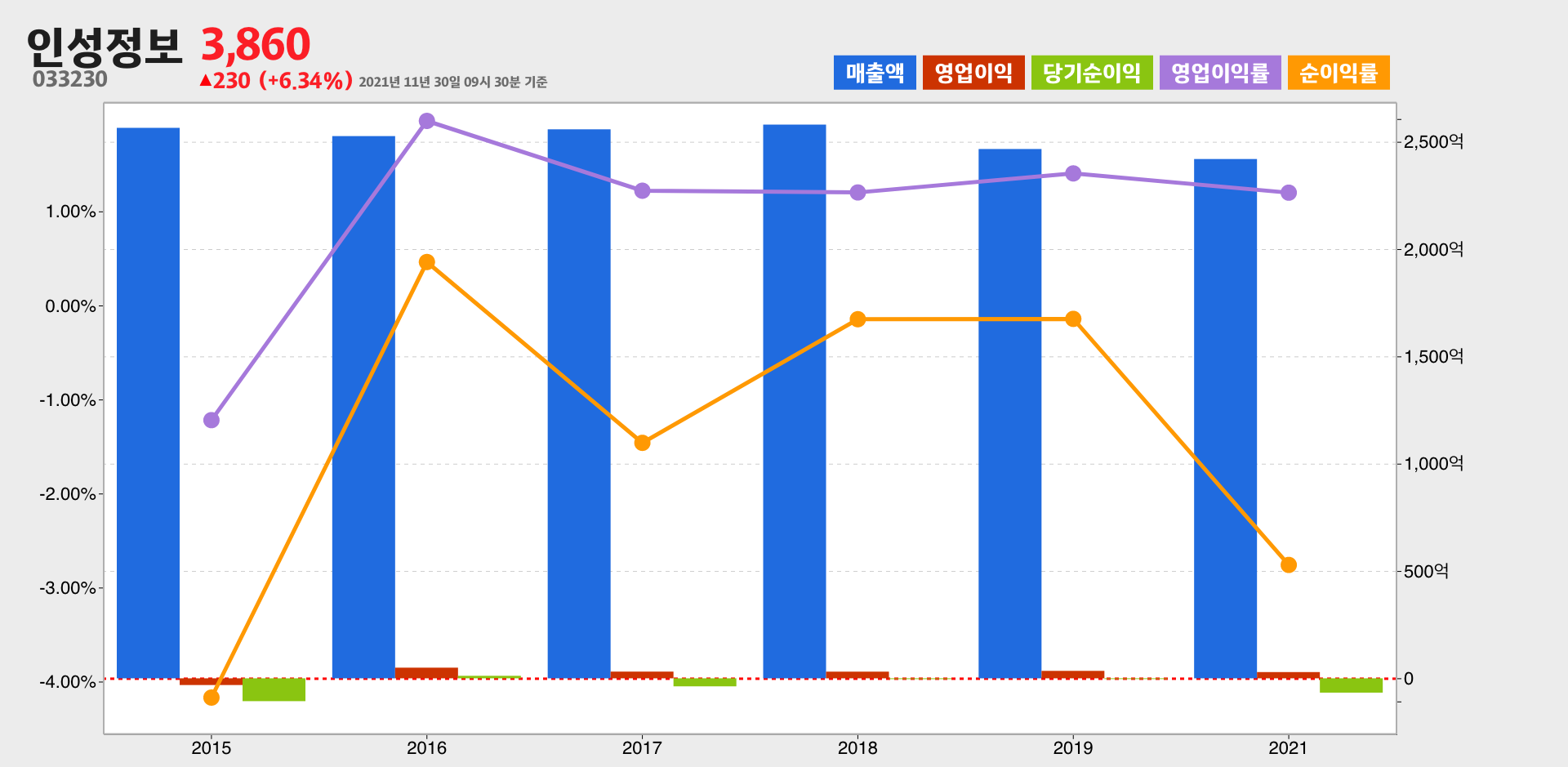The width and height of the screenshot is (1568, 767).
Task: Click the 2021 purple operating margin point
Action: point(1289,193)
